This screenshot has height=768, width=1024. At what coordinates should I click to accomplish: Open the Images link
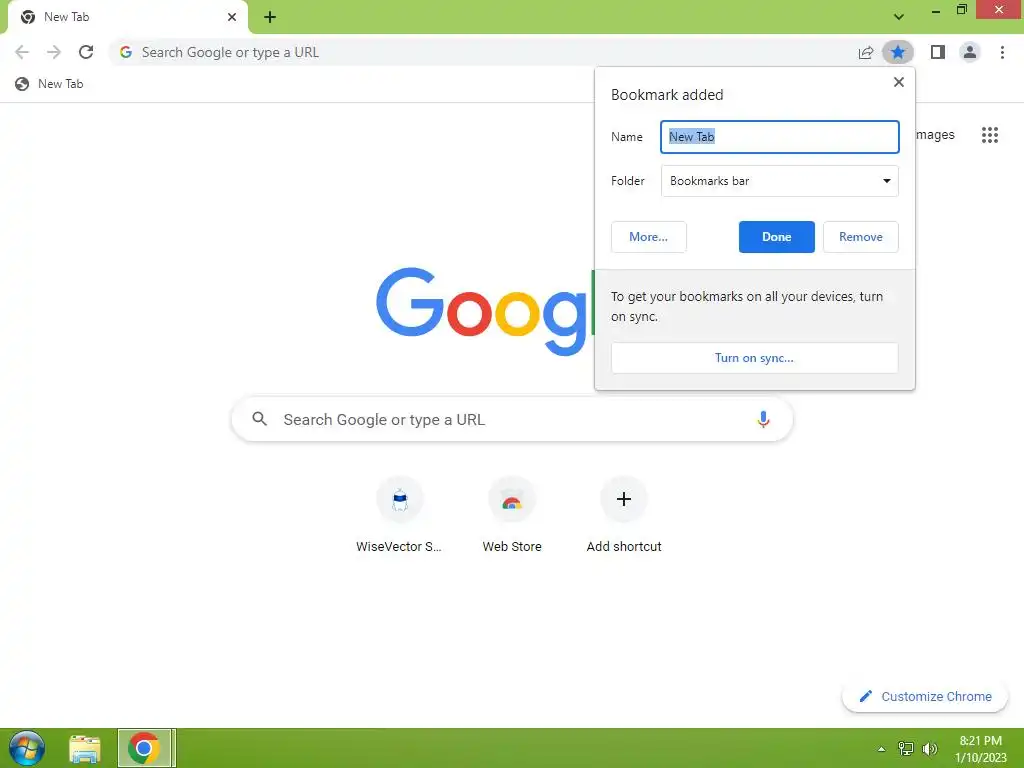tap(935, 135)
